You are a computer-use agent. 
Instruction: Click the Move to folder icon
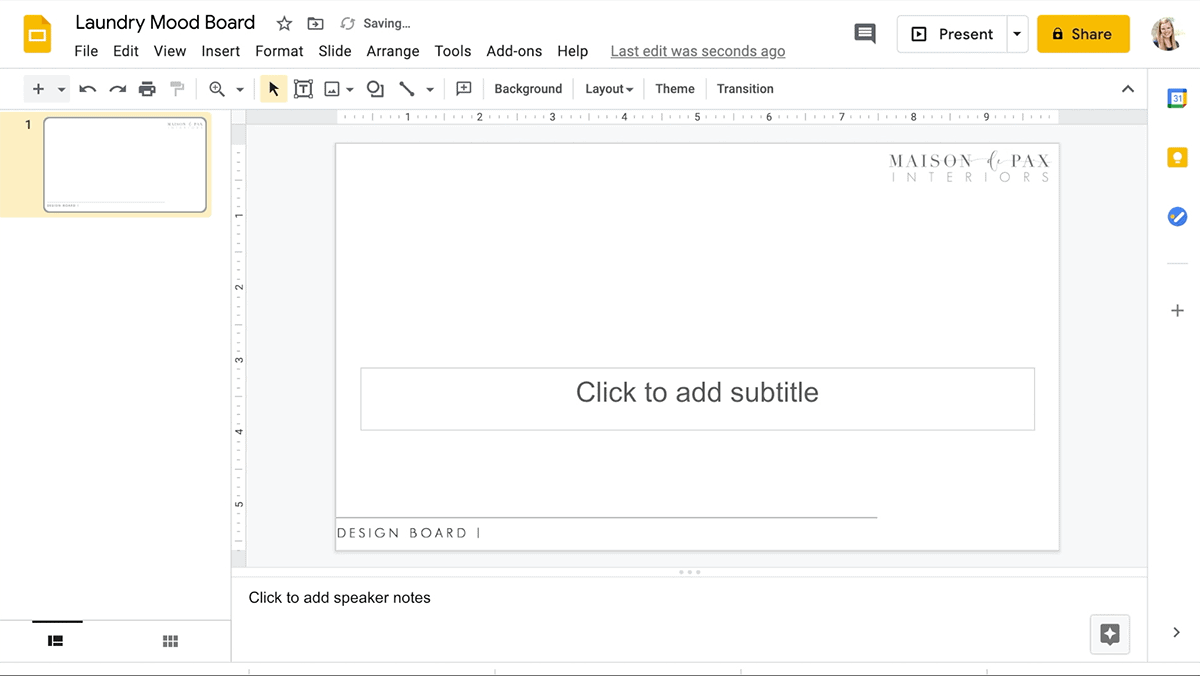point(315,23)
